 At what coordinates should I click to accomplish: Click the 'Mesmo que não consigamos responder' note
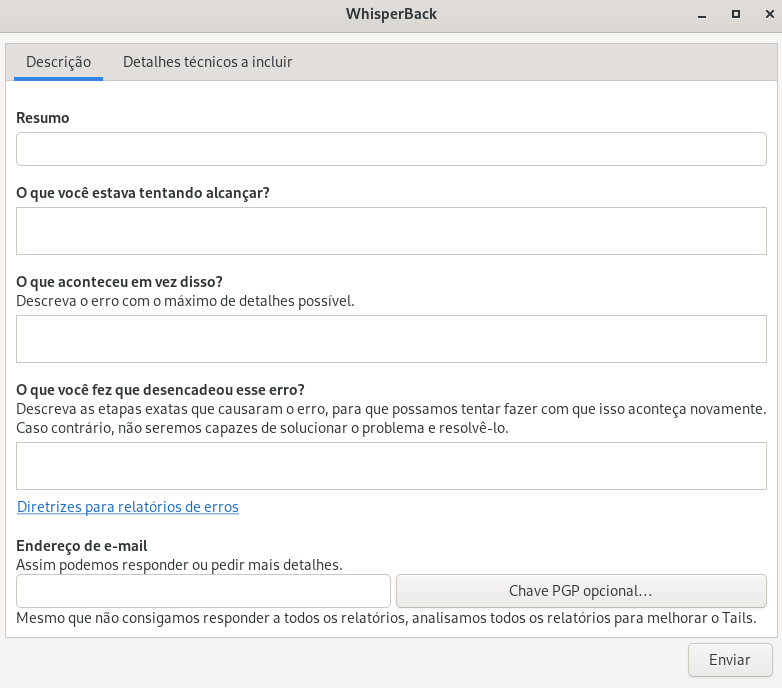387,618
